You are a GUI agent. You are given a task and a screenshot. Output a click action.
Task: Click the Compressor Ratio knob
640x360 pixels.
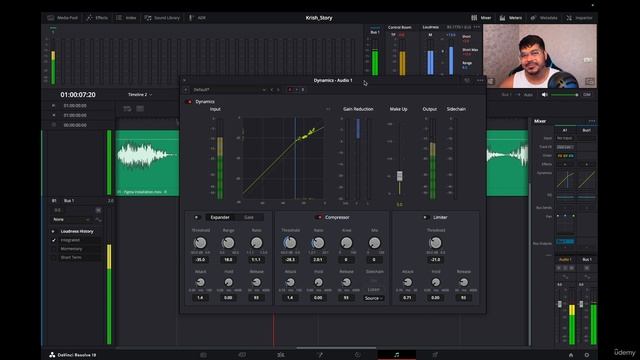click(318, 243)
